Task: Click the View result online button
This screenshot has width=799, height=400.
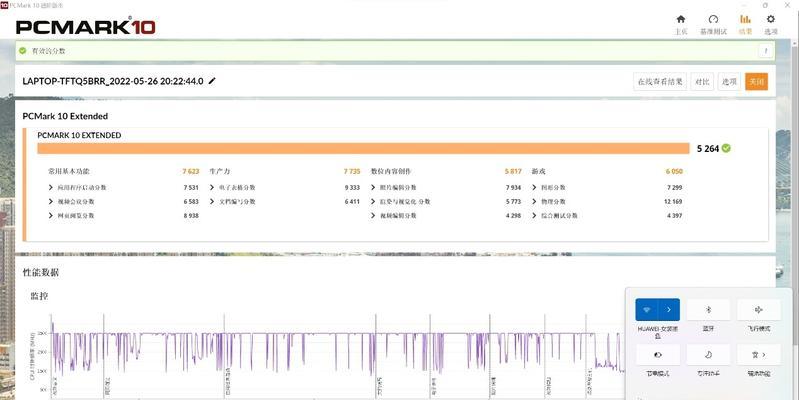Action: pyautogui.click(x=660, y=82)
